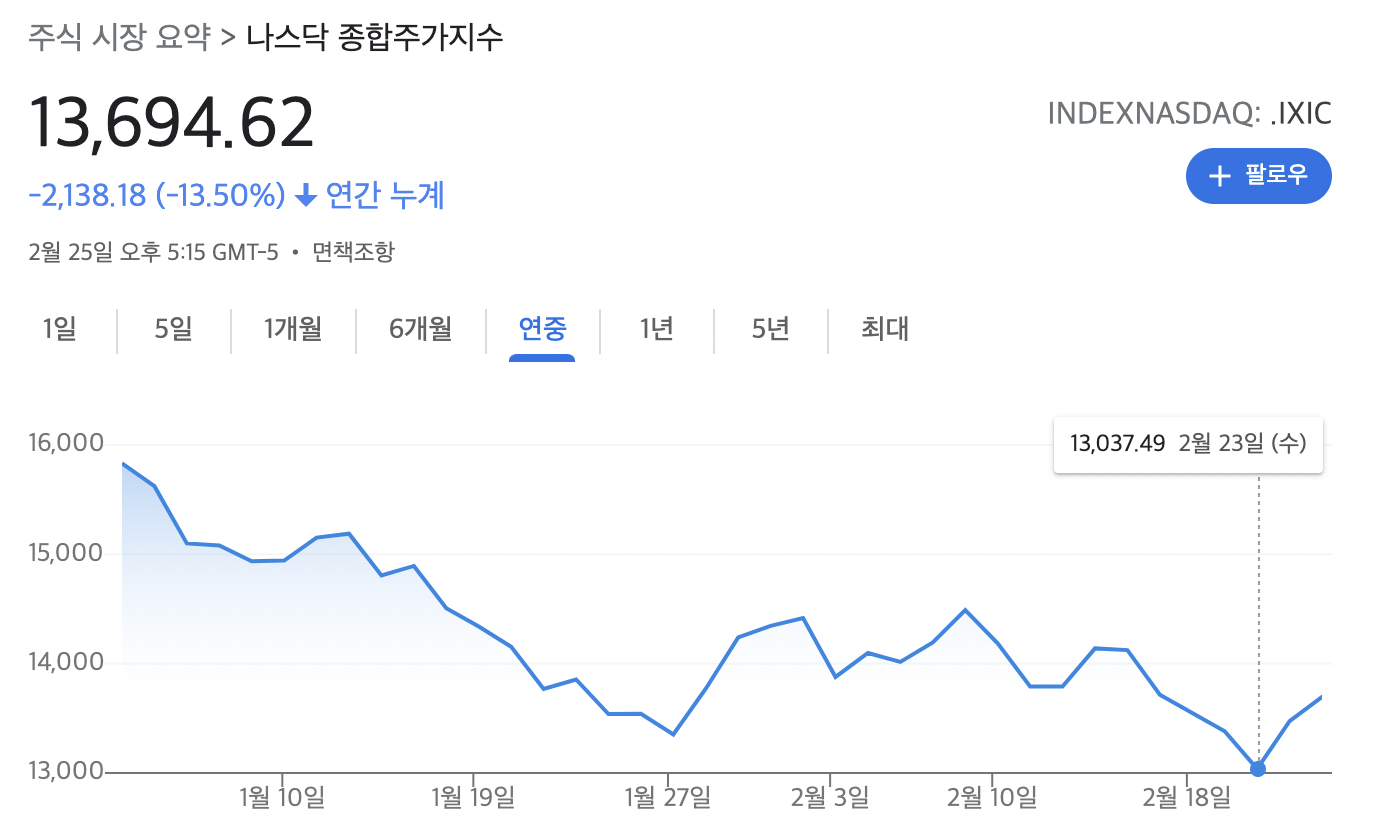The height and width of the screenshot is (834, 1374).
Task: Switch to the 6개월 range tab
Action: point(420,329)
